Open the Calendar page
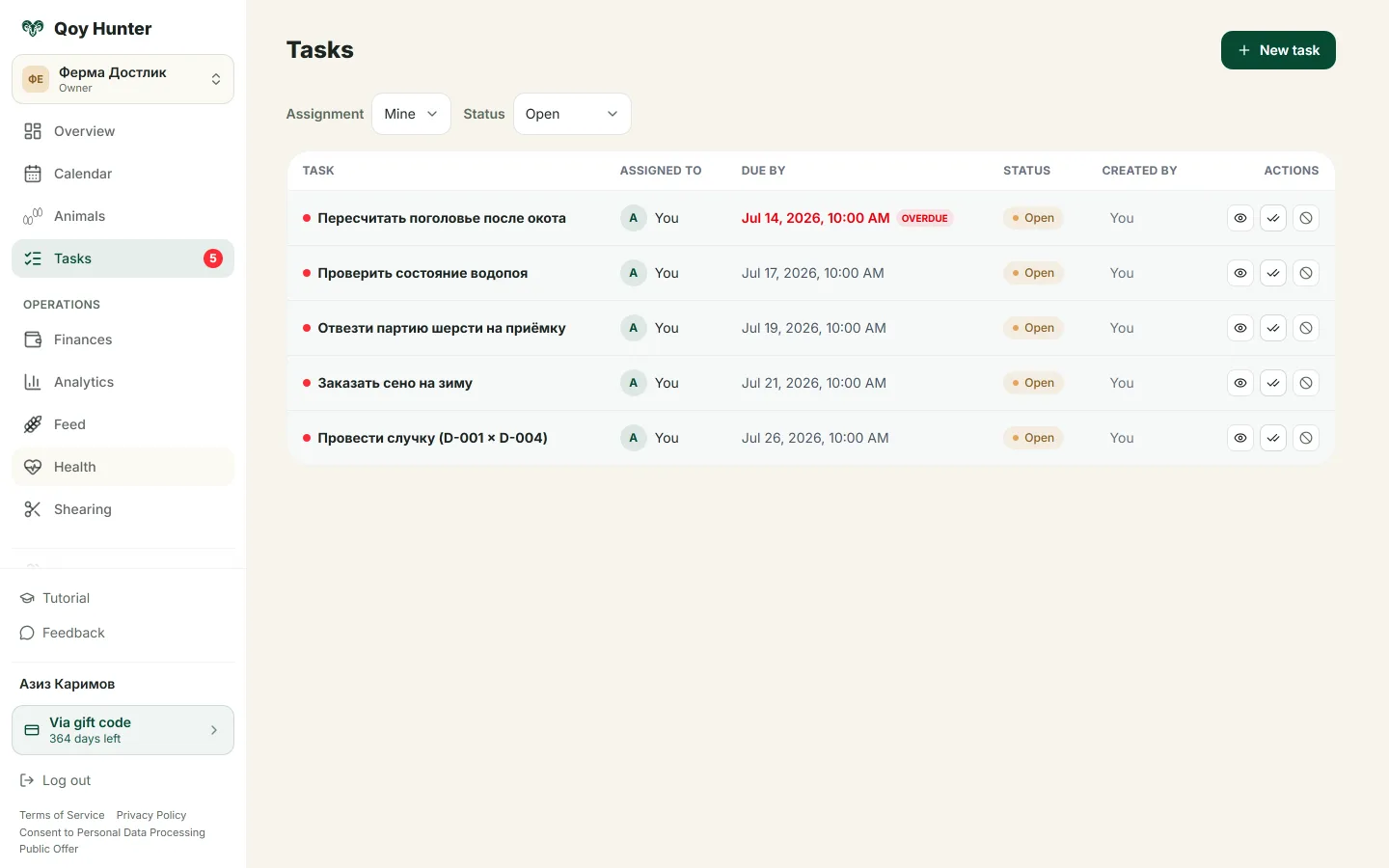This screenshot has width=1389, height=868. tap(123, 174)
